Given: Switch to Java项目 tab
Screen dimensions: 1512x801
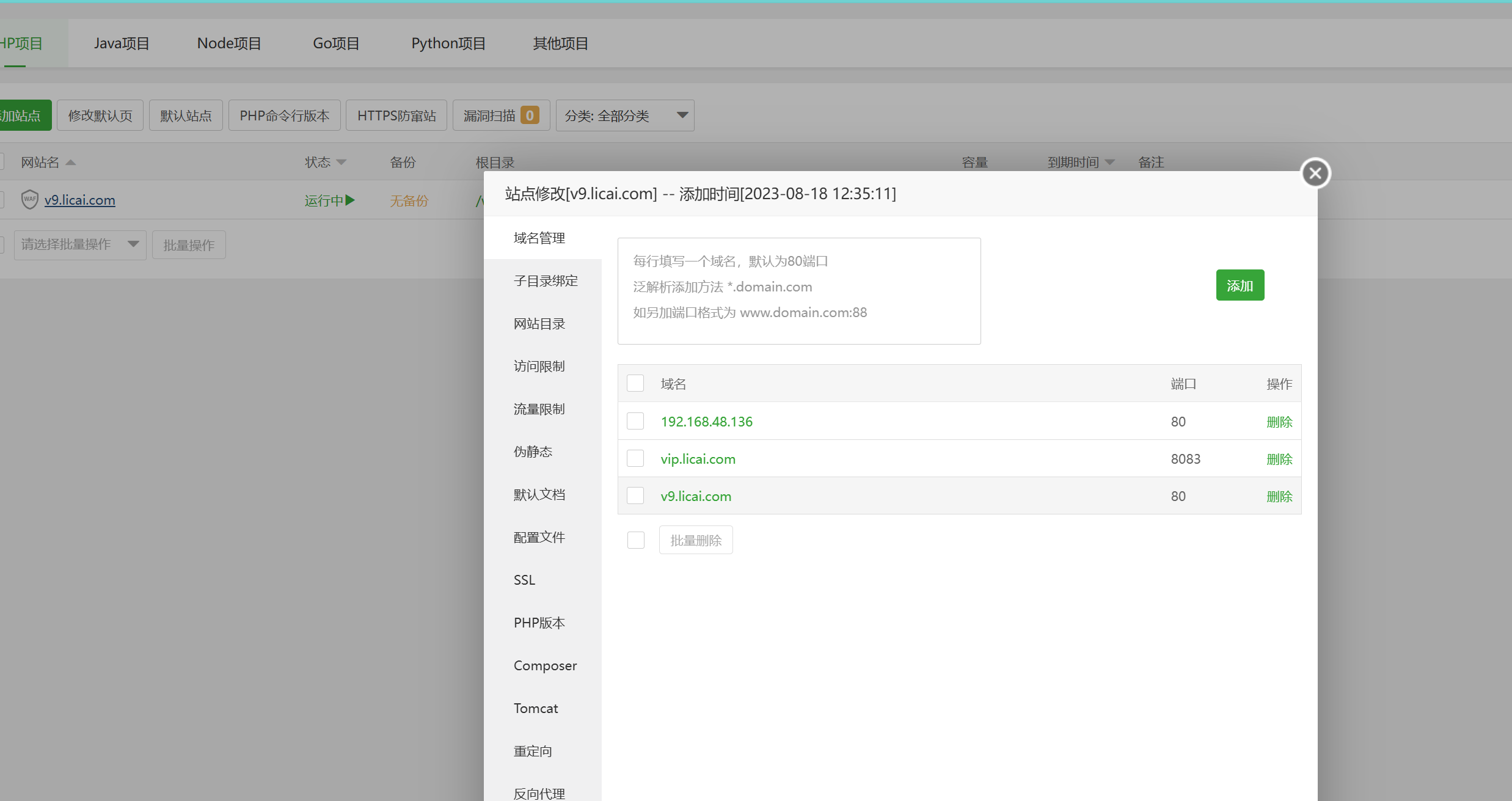Looking at the screenshot, I should point(122,43).
